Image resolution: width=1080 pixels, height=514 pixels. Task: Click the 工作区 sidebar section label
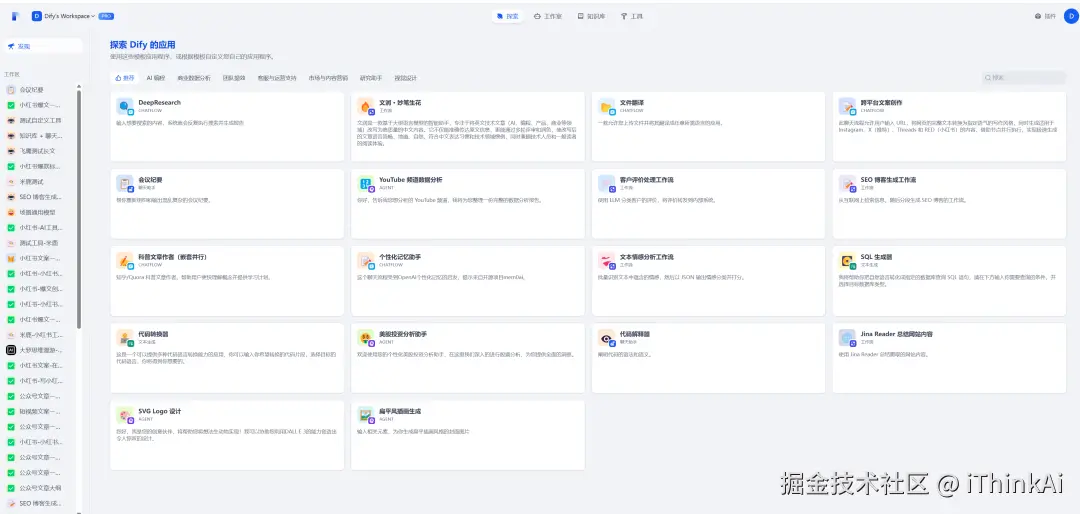pos(12,74)
